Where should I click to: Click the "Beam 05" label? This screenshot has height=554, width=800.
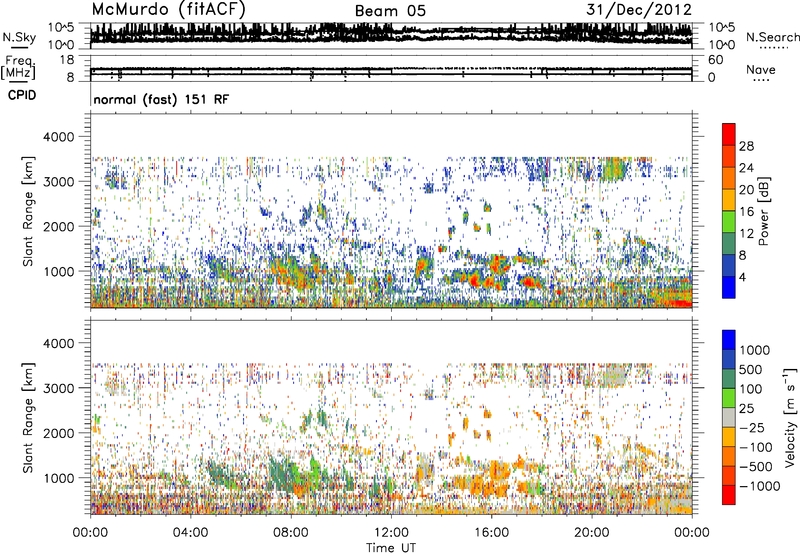[390, 11]
